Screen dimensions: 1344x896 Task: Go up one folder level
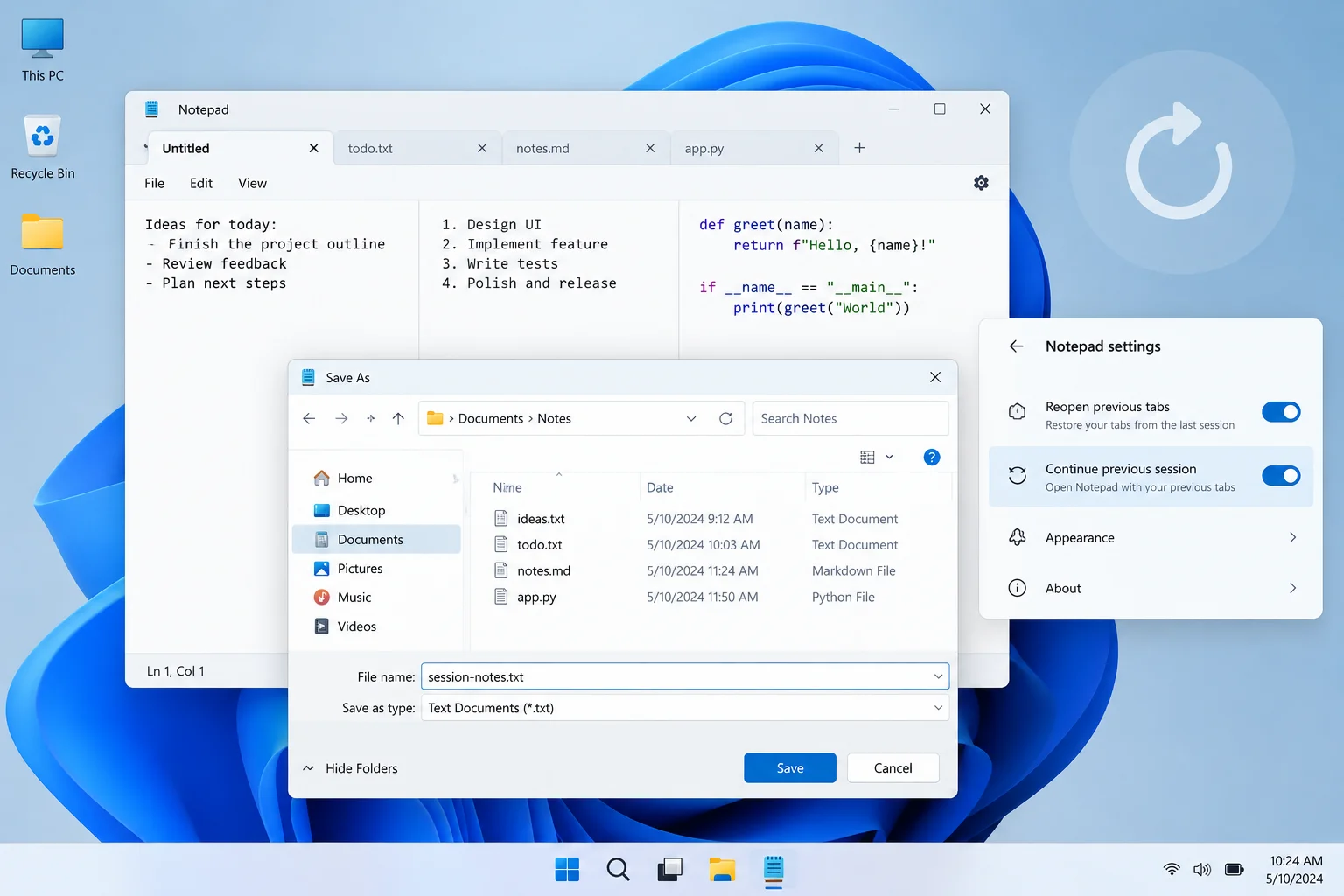coord(398,418)
